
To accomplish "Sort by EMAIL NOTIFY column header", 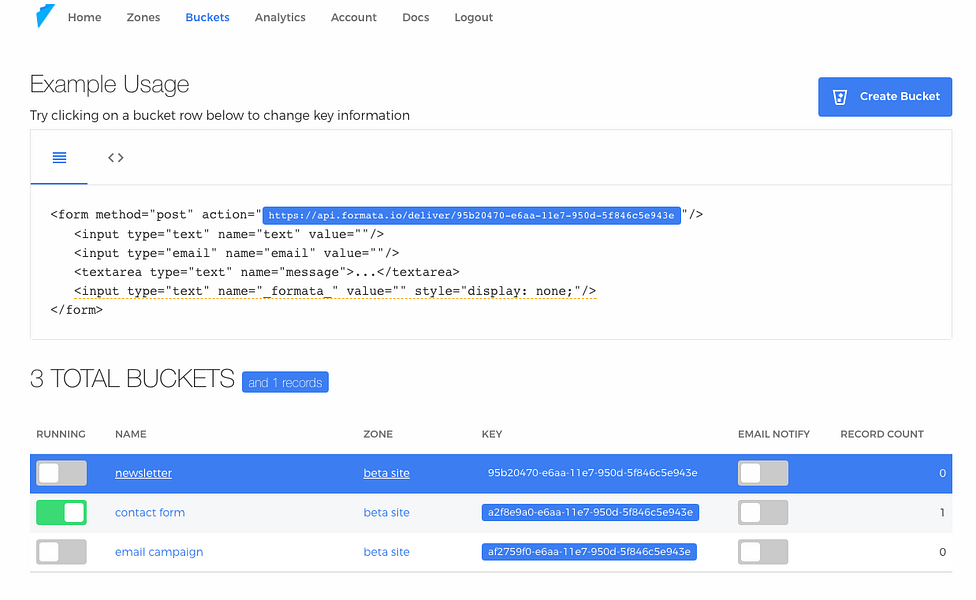I will pyautogui.click(x=774, y=434).
